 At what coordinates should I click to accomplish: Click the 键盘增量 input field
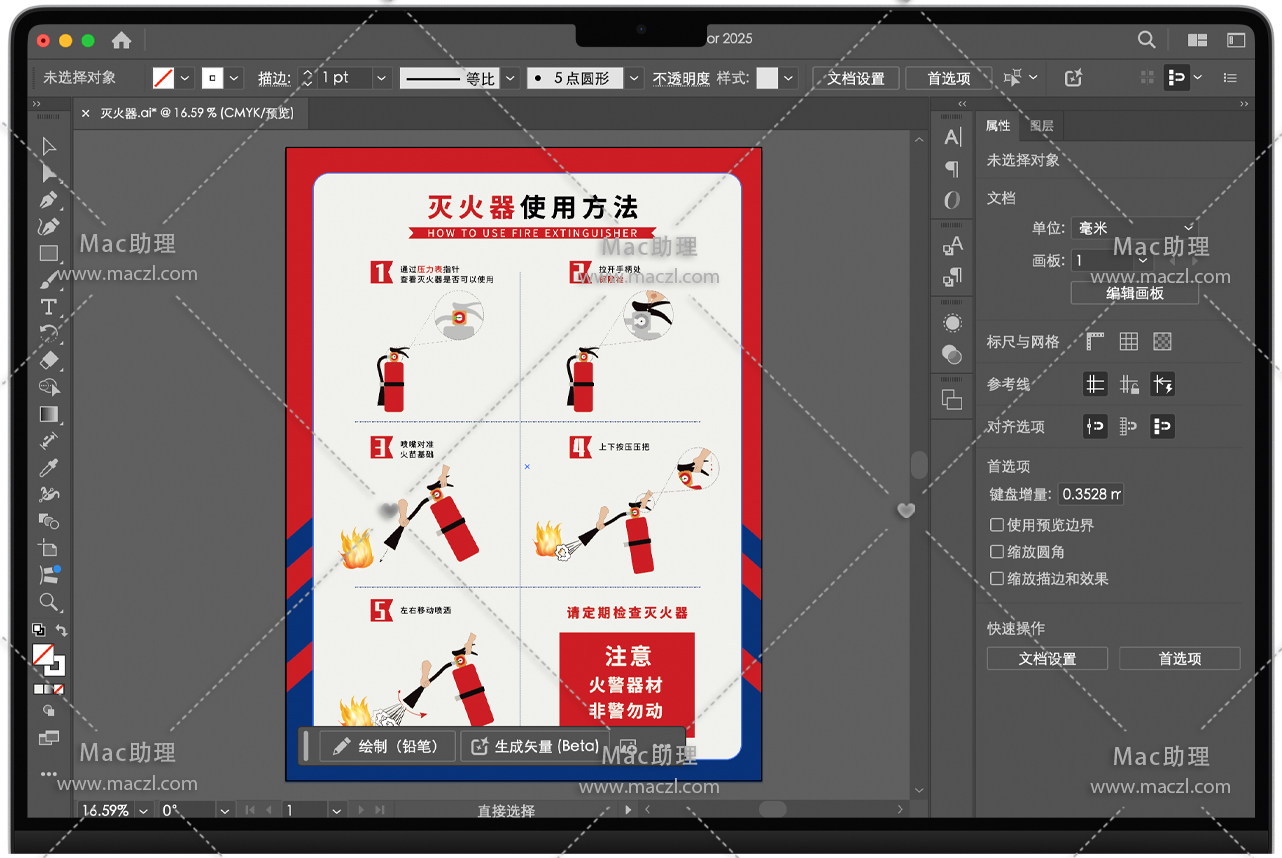(1091, 494)
